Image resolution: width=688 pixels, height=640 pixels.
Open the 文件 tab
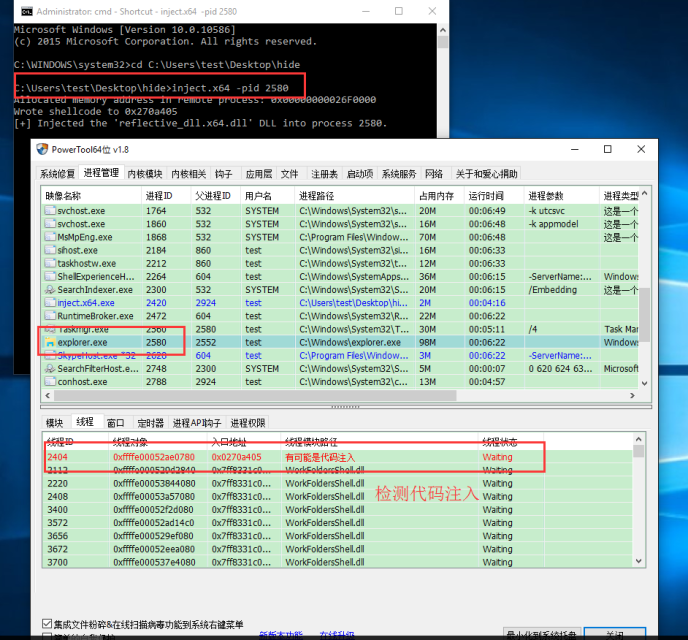(x=289, y=174)
